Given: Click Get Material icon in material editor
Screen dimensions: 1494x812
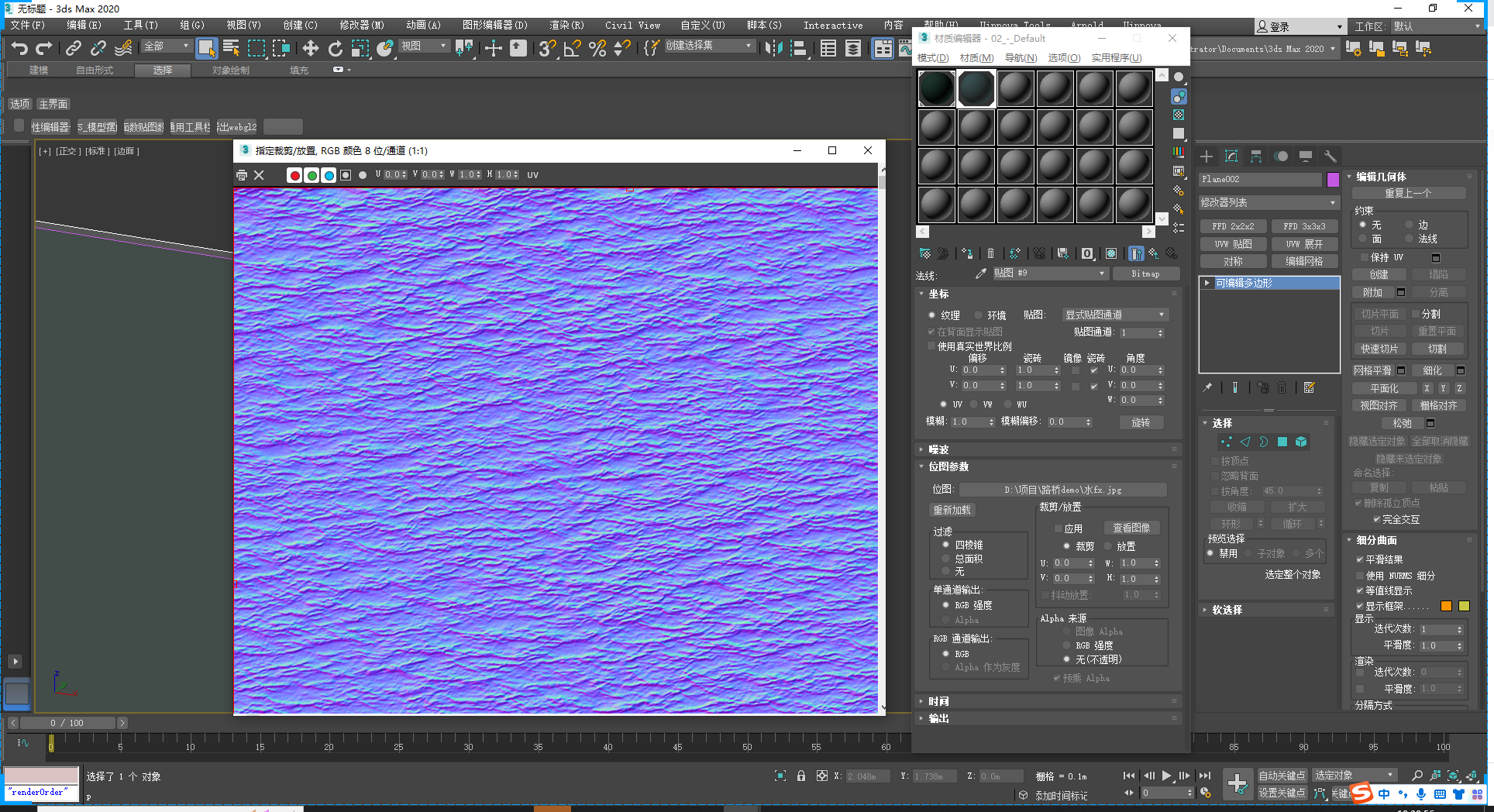Looking at the screenshot, I should point(925,253).
